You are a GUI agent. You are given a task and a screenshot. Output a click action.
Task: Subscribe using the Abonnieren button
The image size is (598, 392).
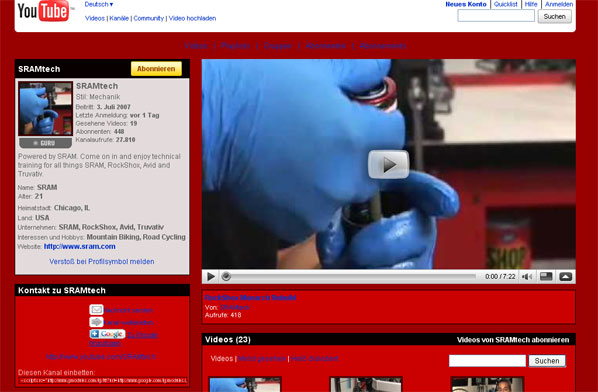click(156, 69)
